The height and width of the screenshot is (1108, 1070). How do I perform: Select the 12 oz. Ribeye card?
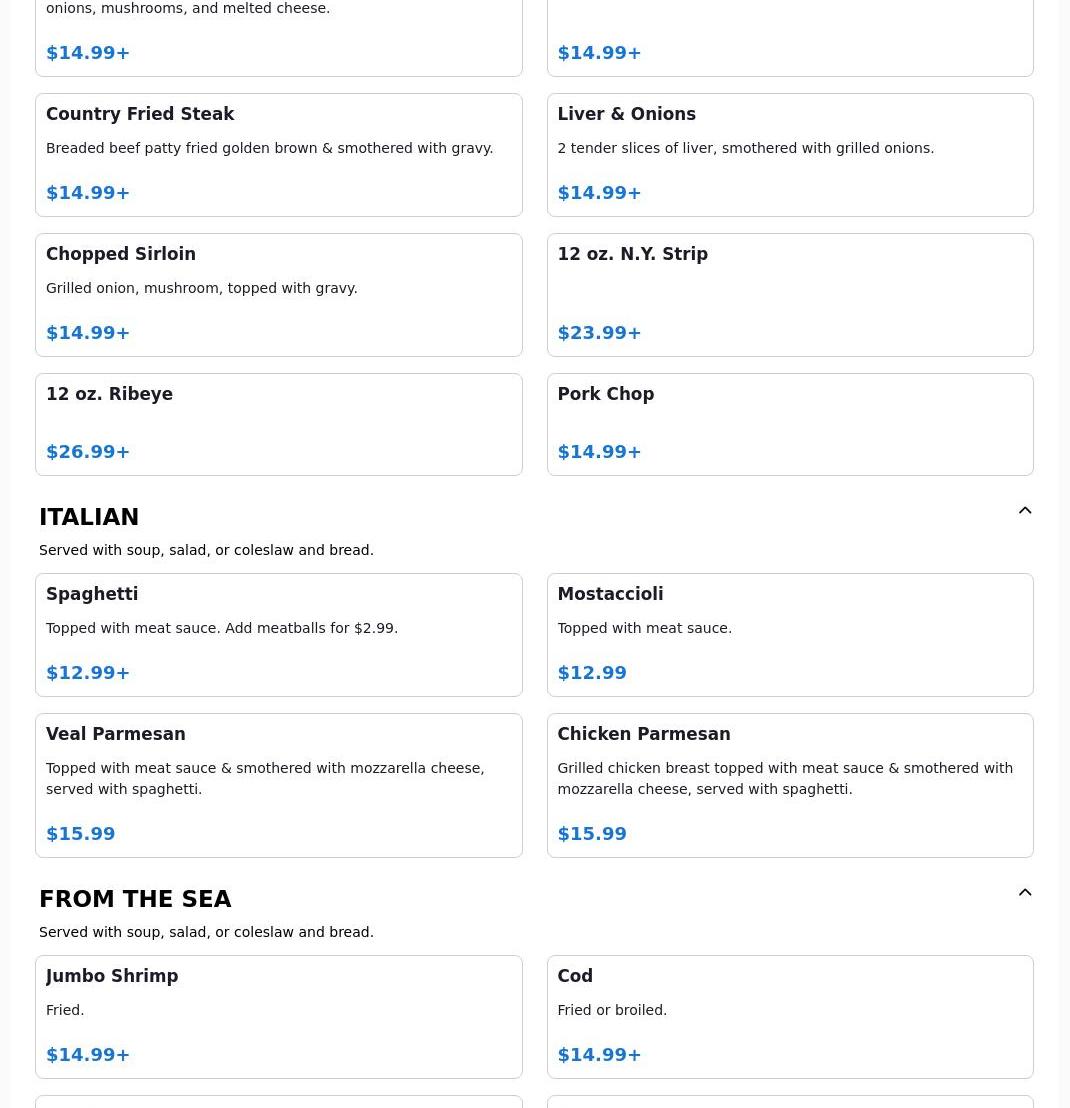coord(278,424)
